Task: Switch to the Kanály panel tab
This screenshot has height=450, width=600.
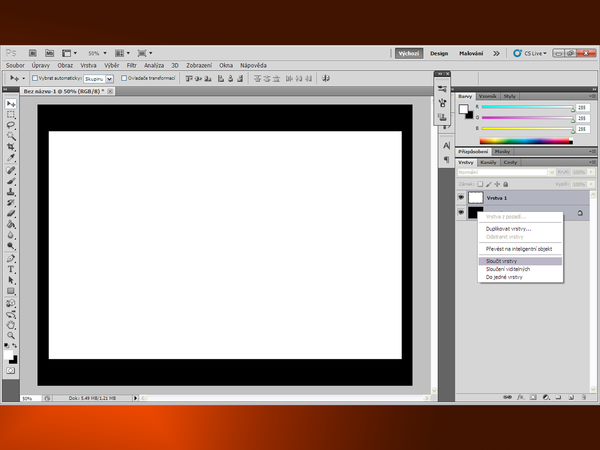Action: pyautogui.click(x=489, y=161)
